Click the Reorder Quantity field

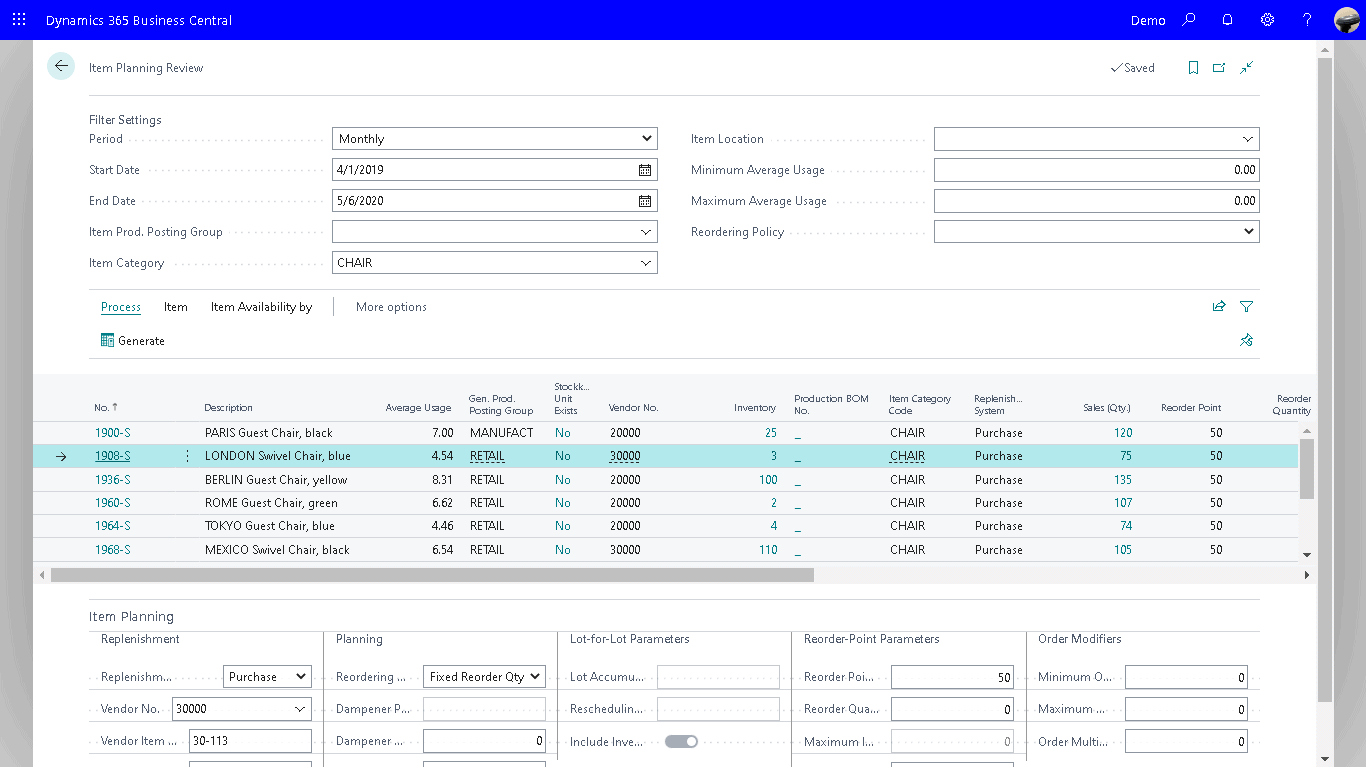point(952,709)
